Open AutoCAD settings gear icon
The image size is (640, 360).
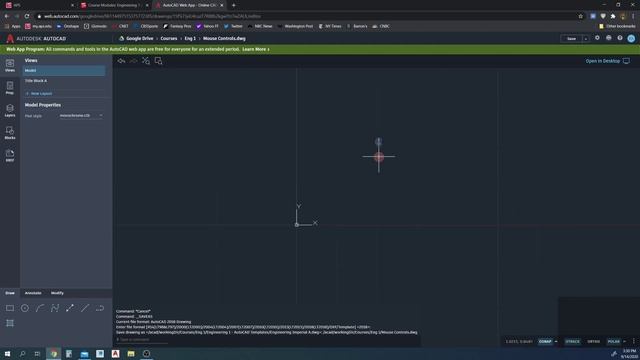pos(597,38)
